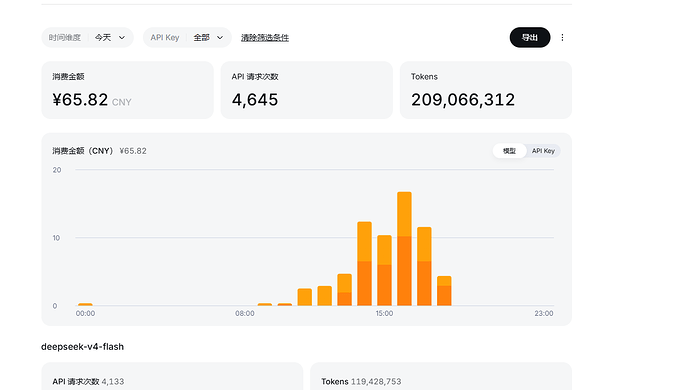Click the chevron beside 全部
Screen dimensions: 690x390
pyautogui.click(x=220, y=38)
